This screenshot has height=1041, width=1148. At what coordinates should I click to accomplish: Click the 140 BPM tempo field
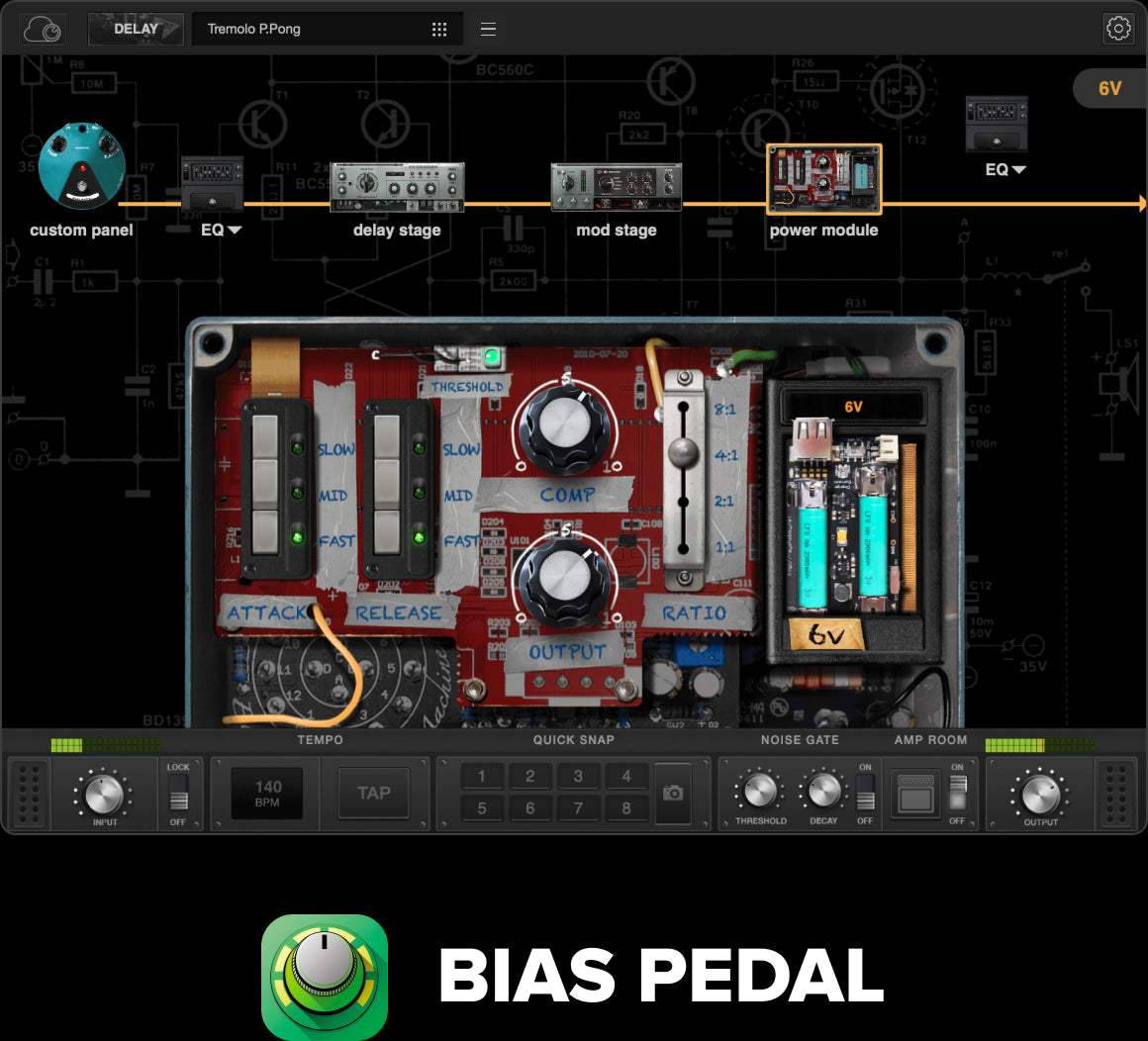pyautogui.click(x=267, y=794)
